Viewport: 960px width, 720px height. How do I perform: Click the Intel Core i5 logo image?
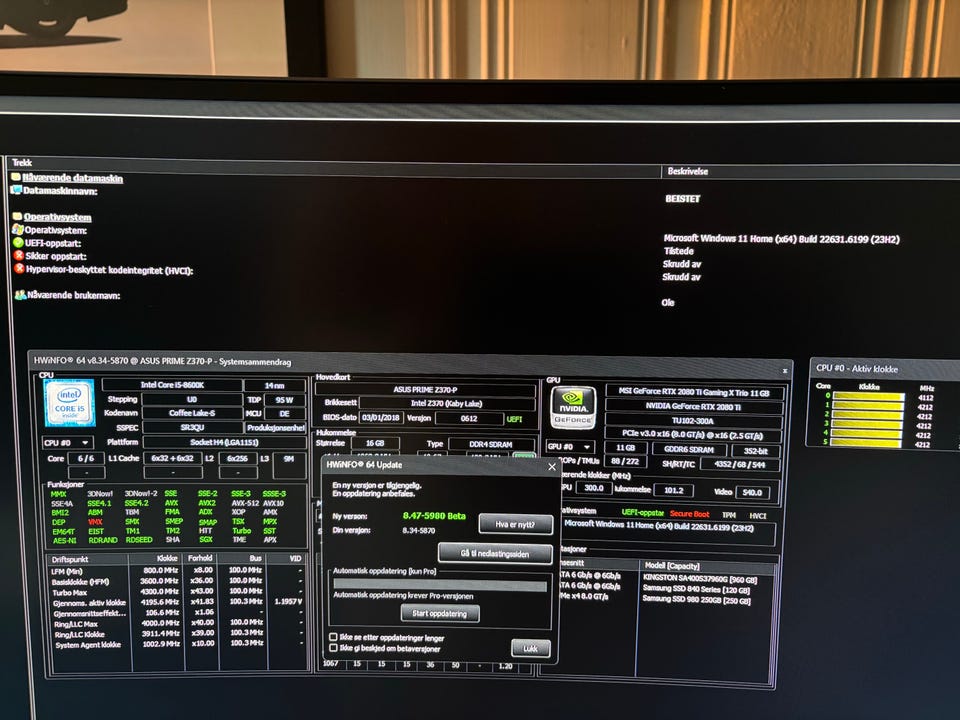pyautogui.click(x=70, y=402)
